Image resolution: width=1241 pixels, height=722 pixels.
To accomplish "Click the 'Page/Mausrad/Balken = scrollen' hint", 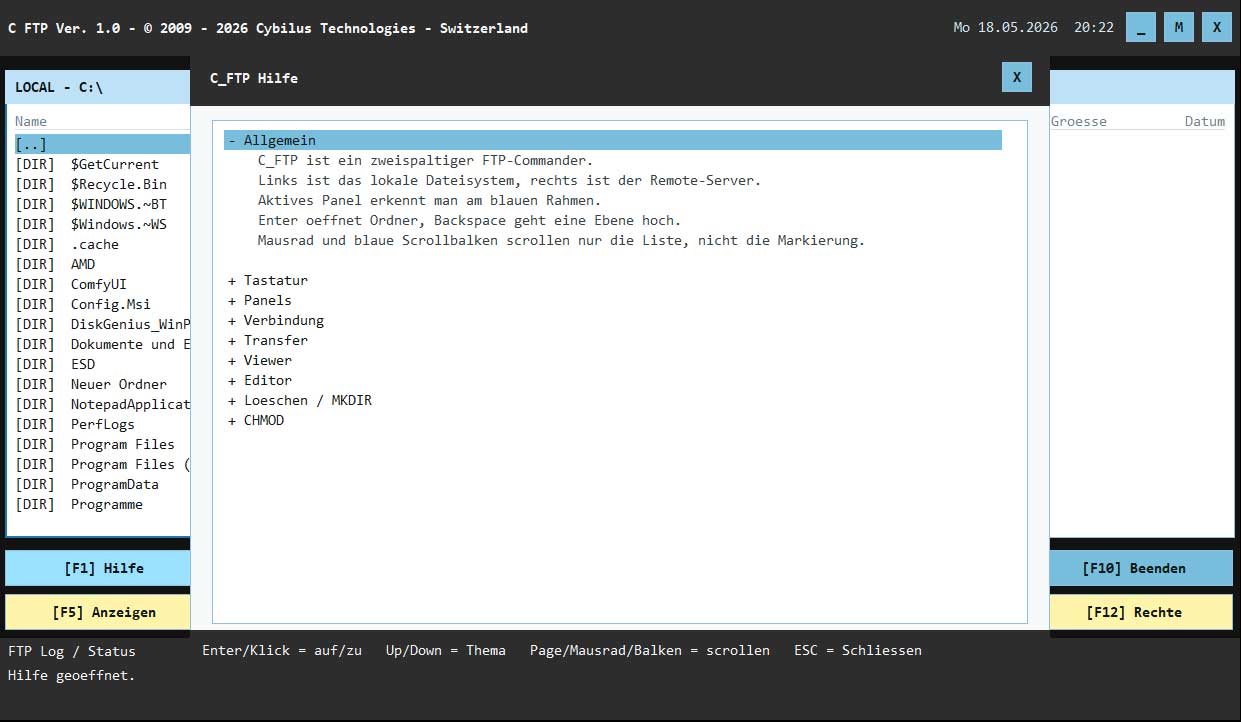I will (x=650, y=650).
